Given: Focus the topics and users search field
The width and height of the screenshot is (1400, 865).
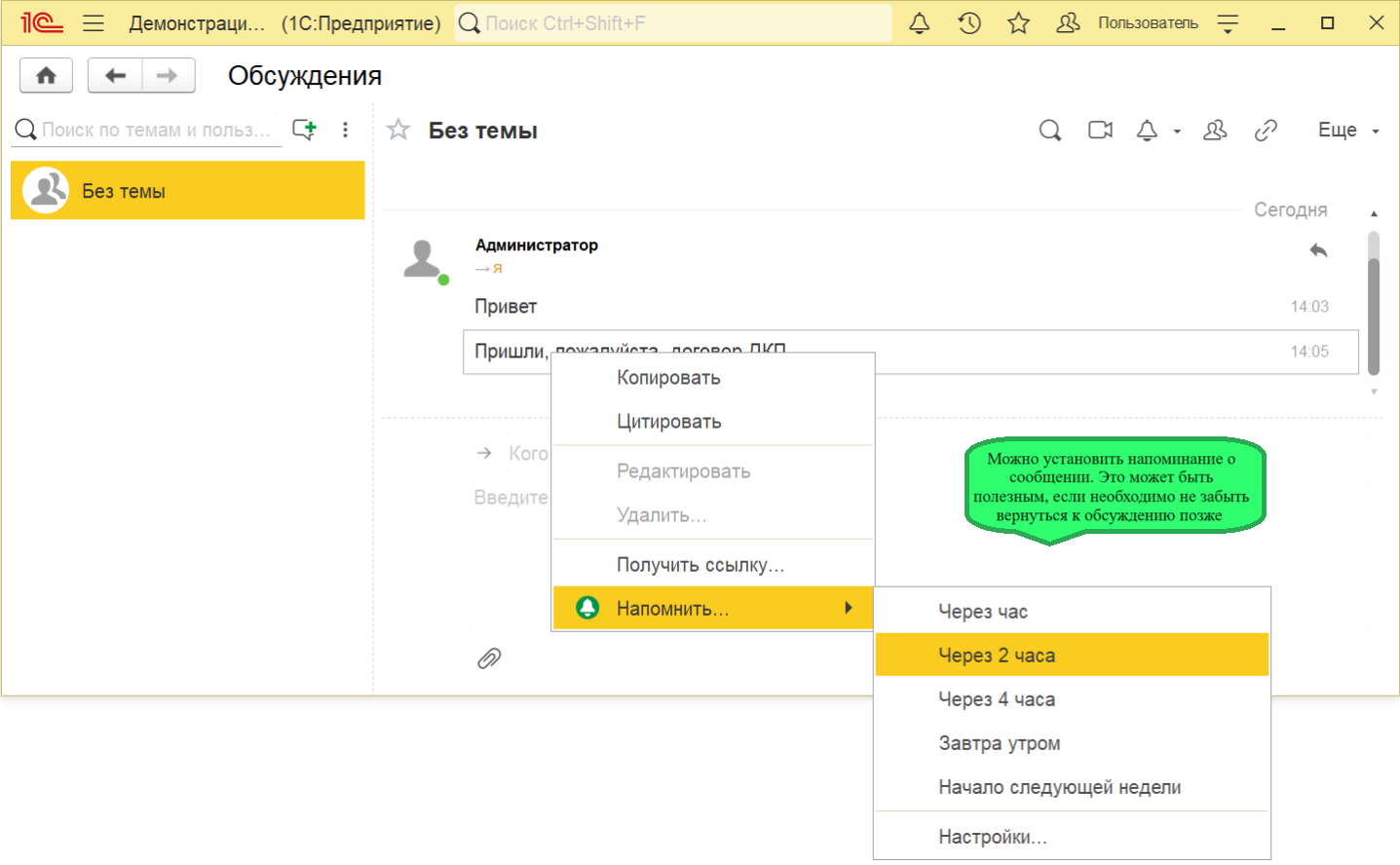Looking at the screenshot, I should [x=156, y=131].
